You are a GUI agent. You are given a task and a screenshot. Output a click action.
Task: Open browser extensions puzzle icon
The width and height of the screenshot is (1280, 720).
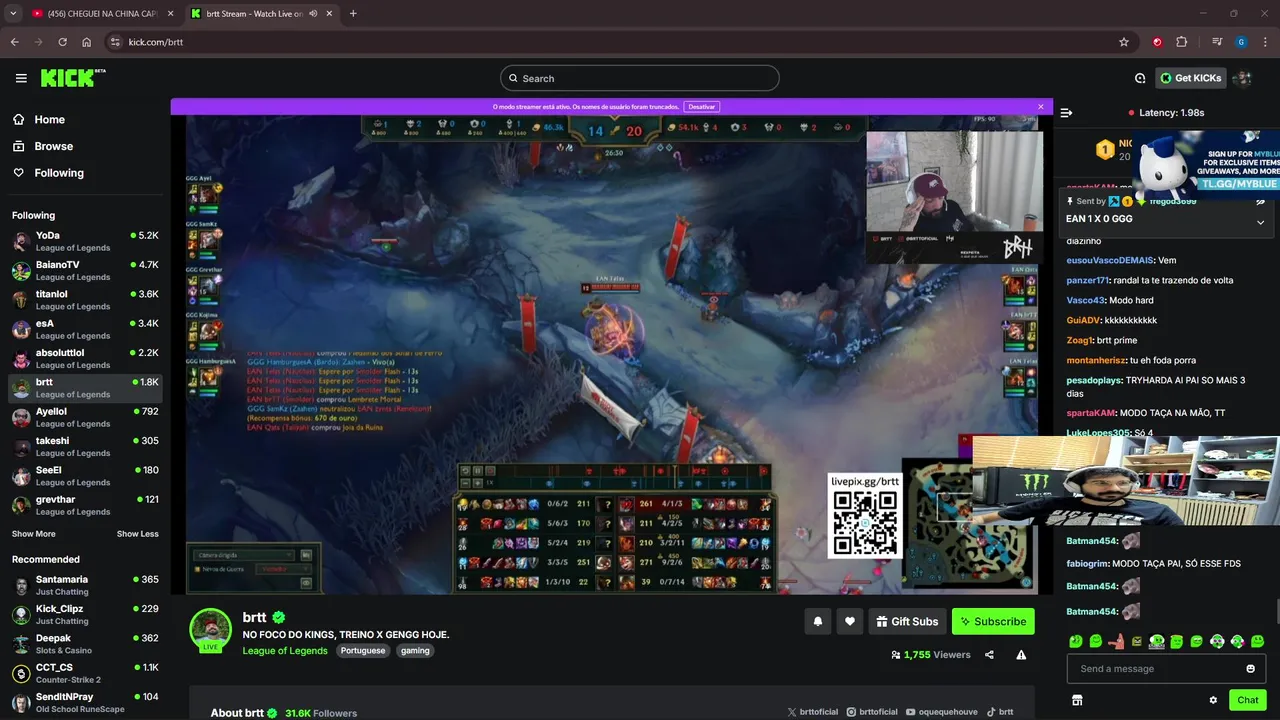pos(1182,42)
